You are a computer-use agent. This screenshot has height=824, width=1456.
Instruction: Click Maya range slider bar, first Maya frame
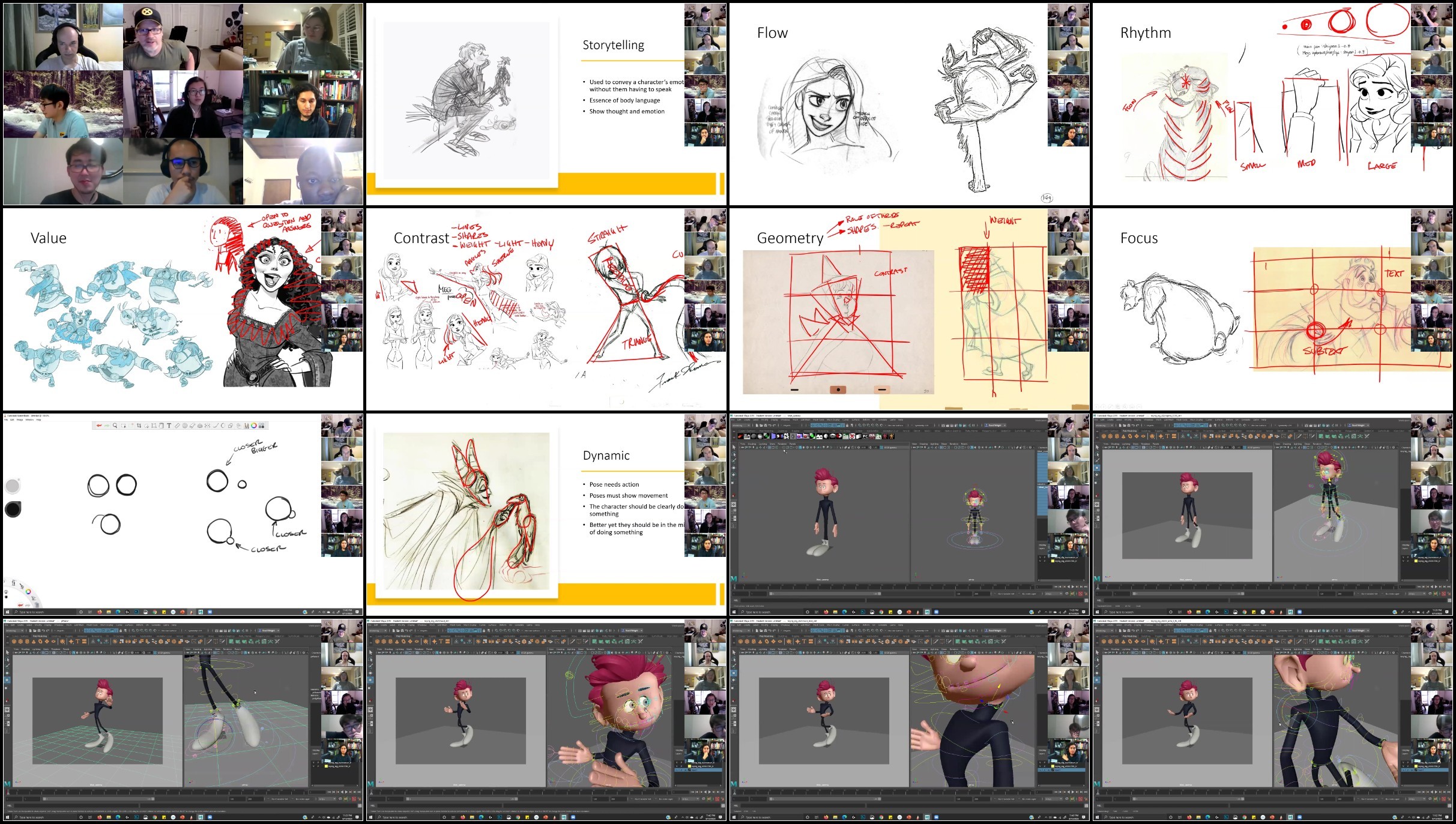(x=825, y=594)
